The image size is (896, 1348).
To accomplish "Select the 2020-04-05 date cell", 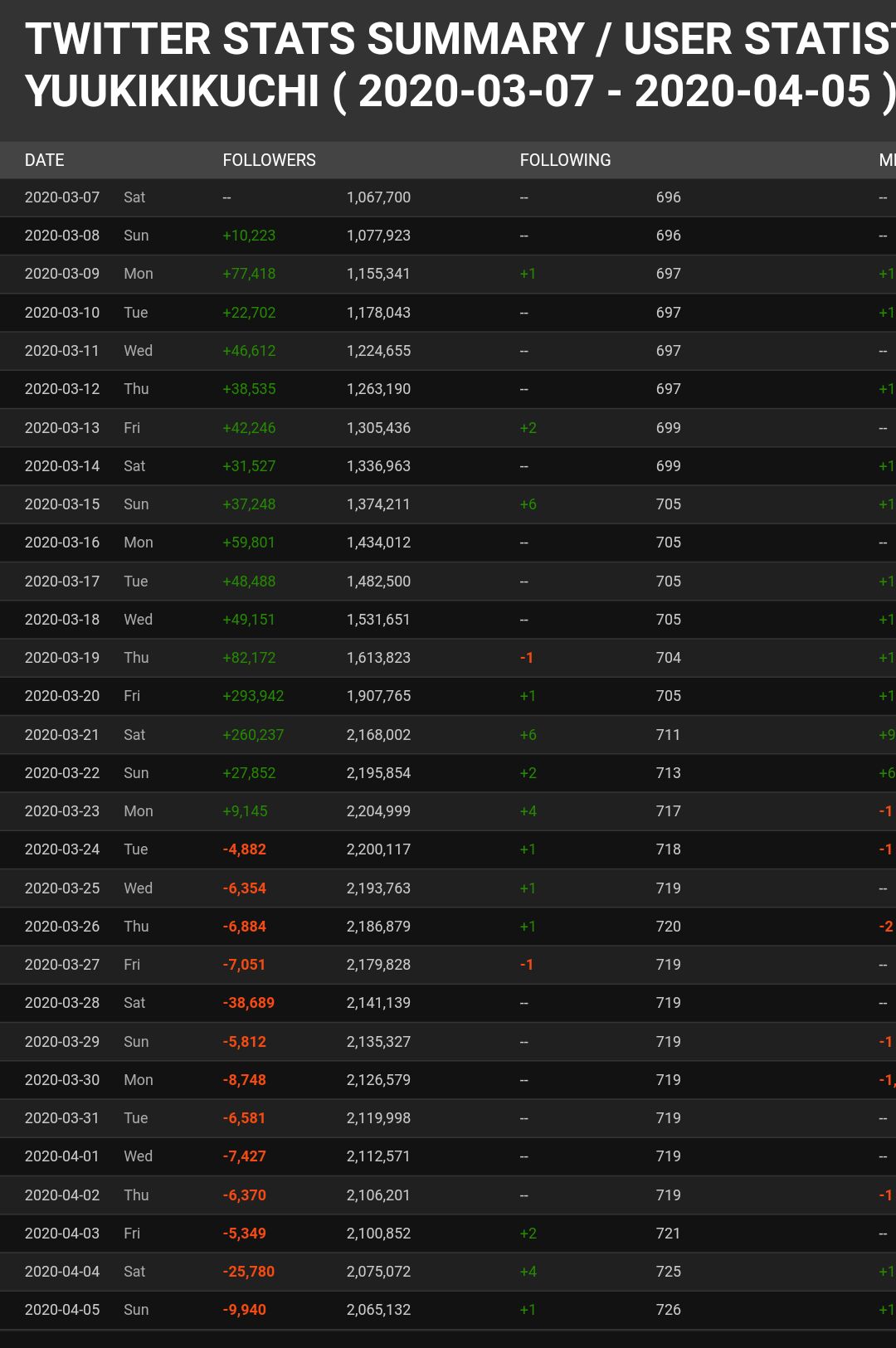I will click(x=62, y=1310).
